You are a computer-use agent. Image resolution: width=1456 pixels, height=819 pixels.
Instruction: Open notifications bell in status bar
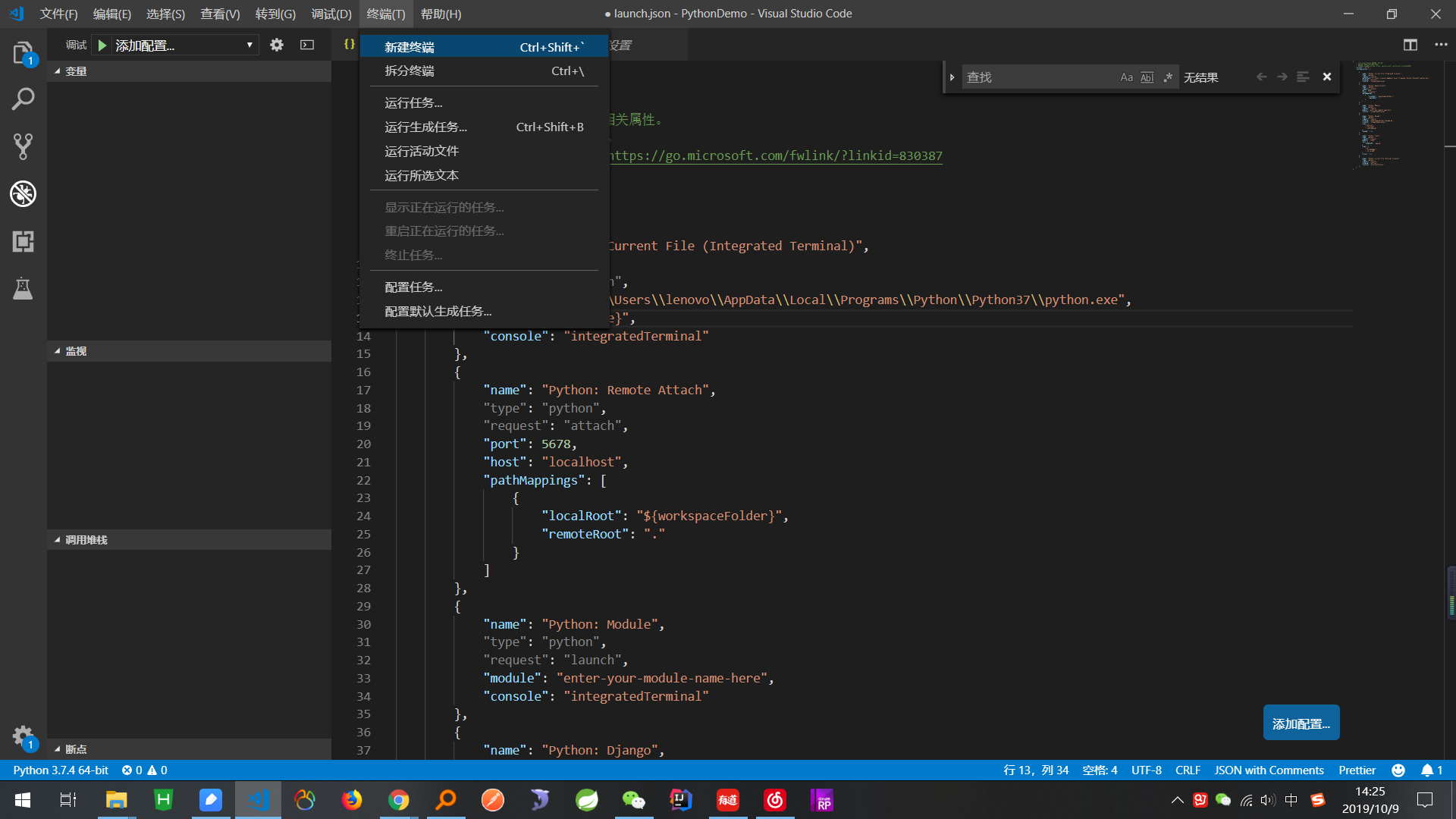[1432, 770]
